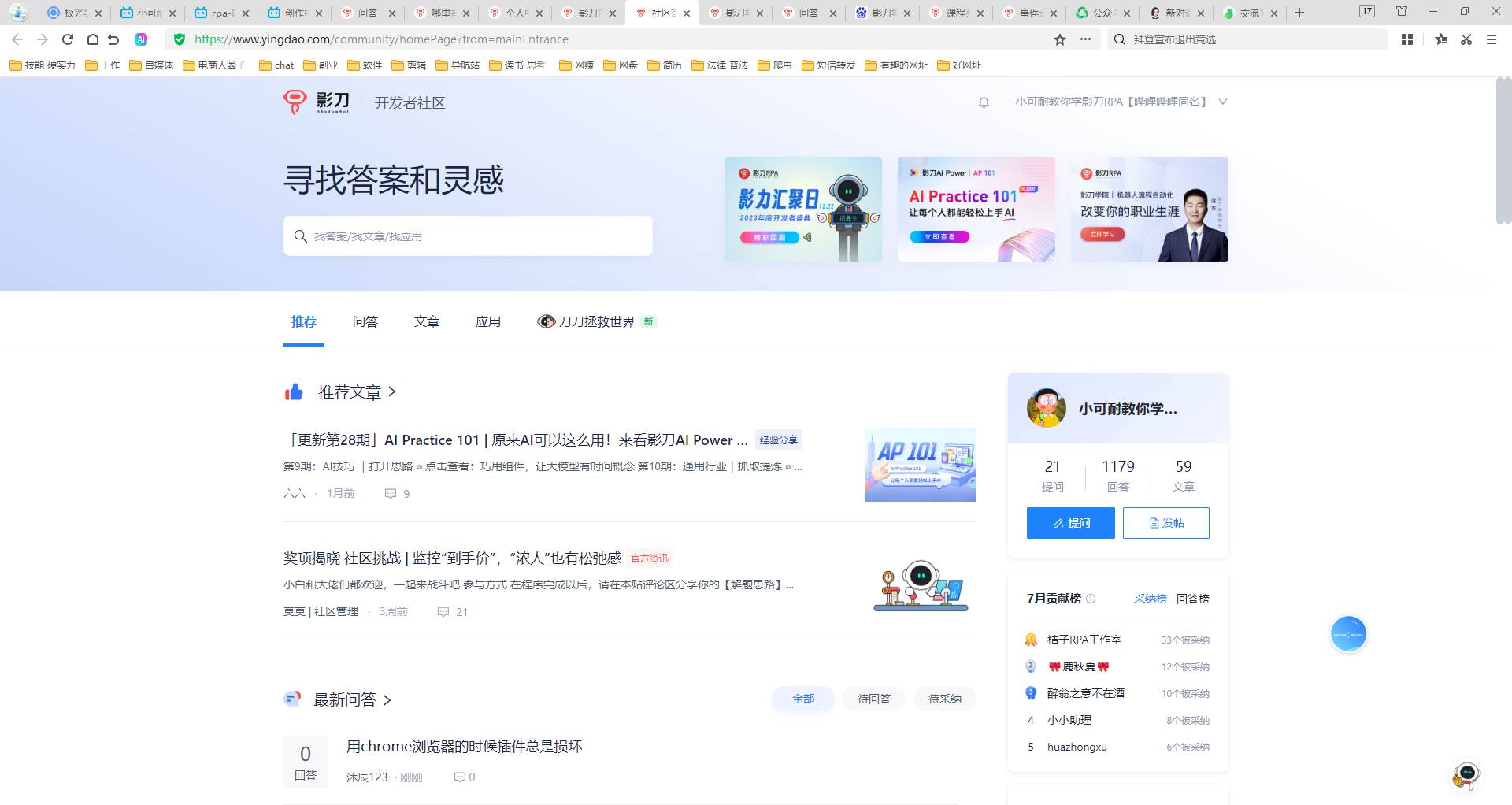This screenshot has width=1512, height=805.
Task: Click the scissors screenshot icon
Action: click(x=1466, y=39)
